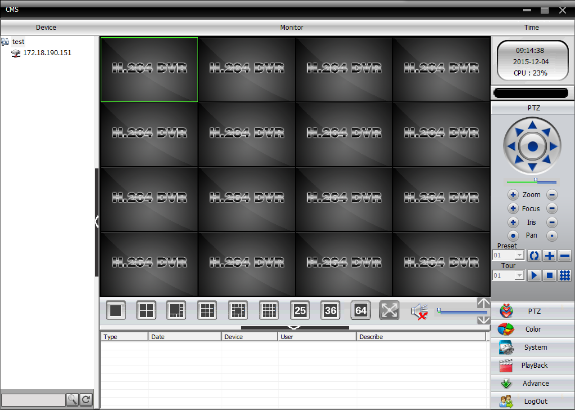Screen dimensions: 576x410
Task: Choose the 64-channel view layout
Action: 360,310
